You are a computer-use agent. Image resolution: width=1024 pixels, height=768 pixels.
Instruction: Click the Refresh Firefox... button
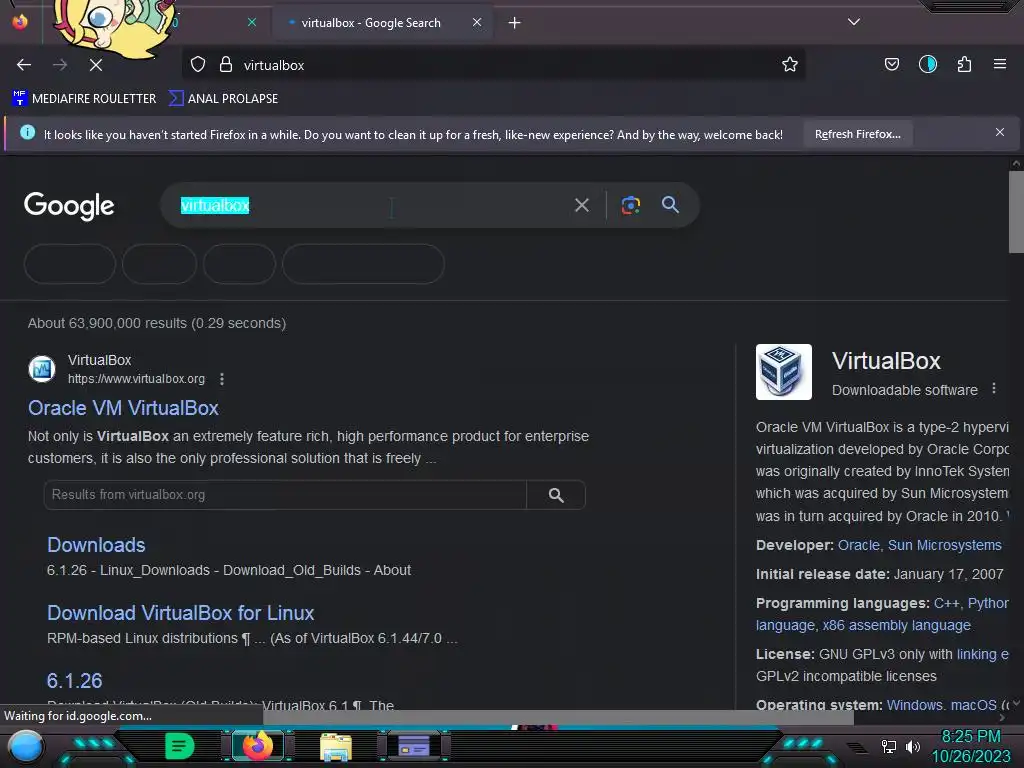pos(857,135)
